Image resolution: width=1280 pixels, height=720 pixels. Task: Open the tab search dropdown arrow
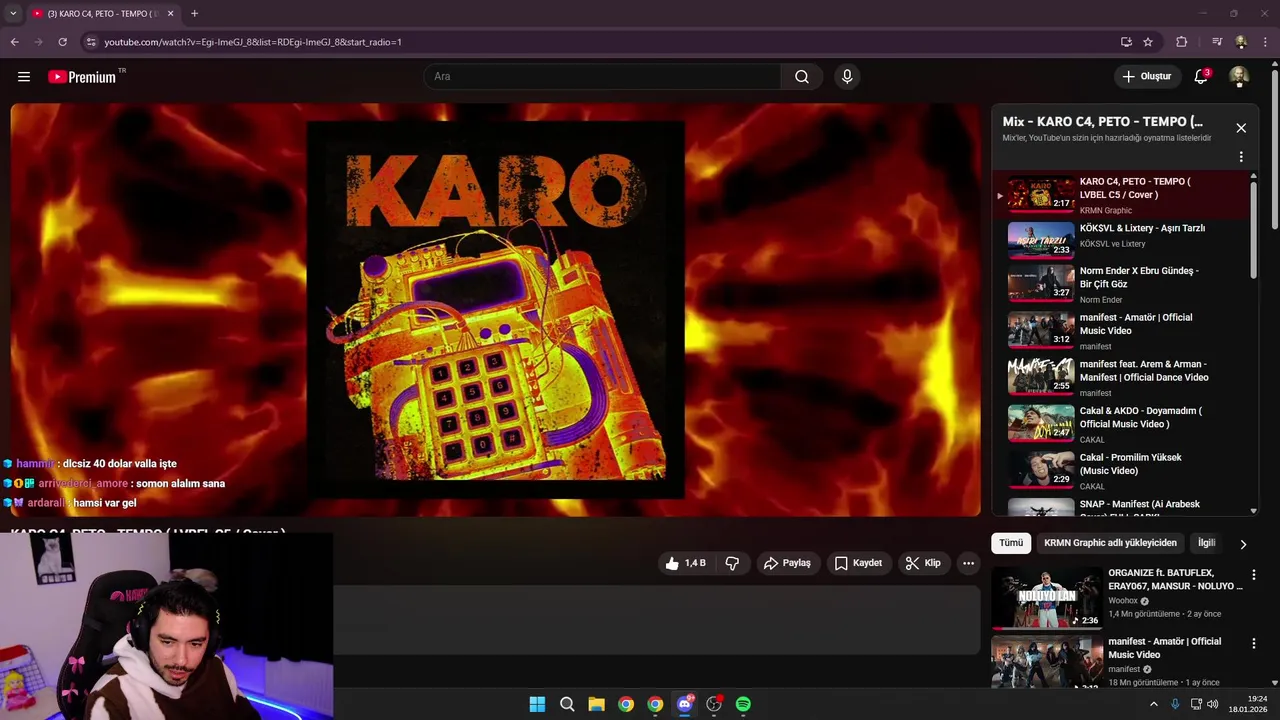tap(13, 13)
